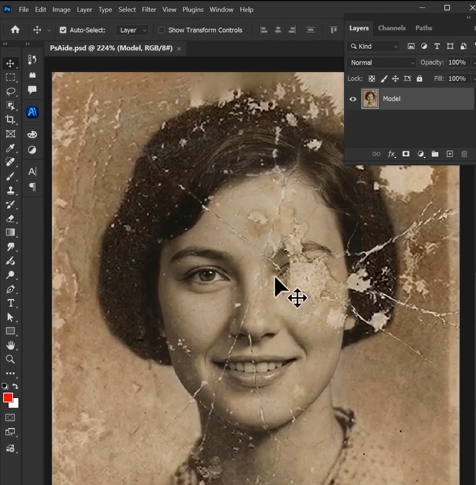Image resolution: width=476 pixels, height=485 pixels.
Task: Select the Horizontal Type tool
Action: click(10, 303)
